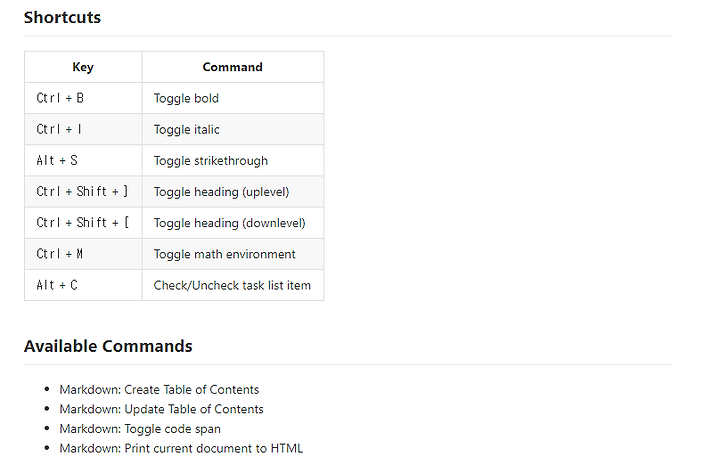Click the Ctrl + Shift + [ cell

(x=83, y=223)
